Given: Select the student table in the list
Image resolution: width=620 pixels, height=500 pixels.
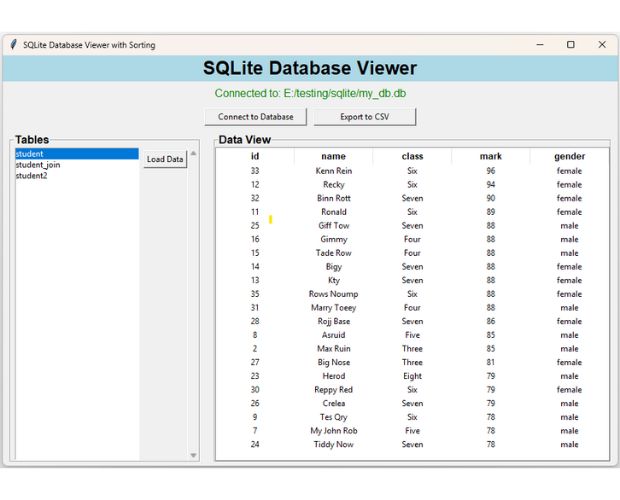Looking at the screenshot, I should coord(77,154).
